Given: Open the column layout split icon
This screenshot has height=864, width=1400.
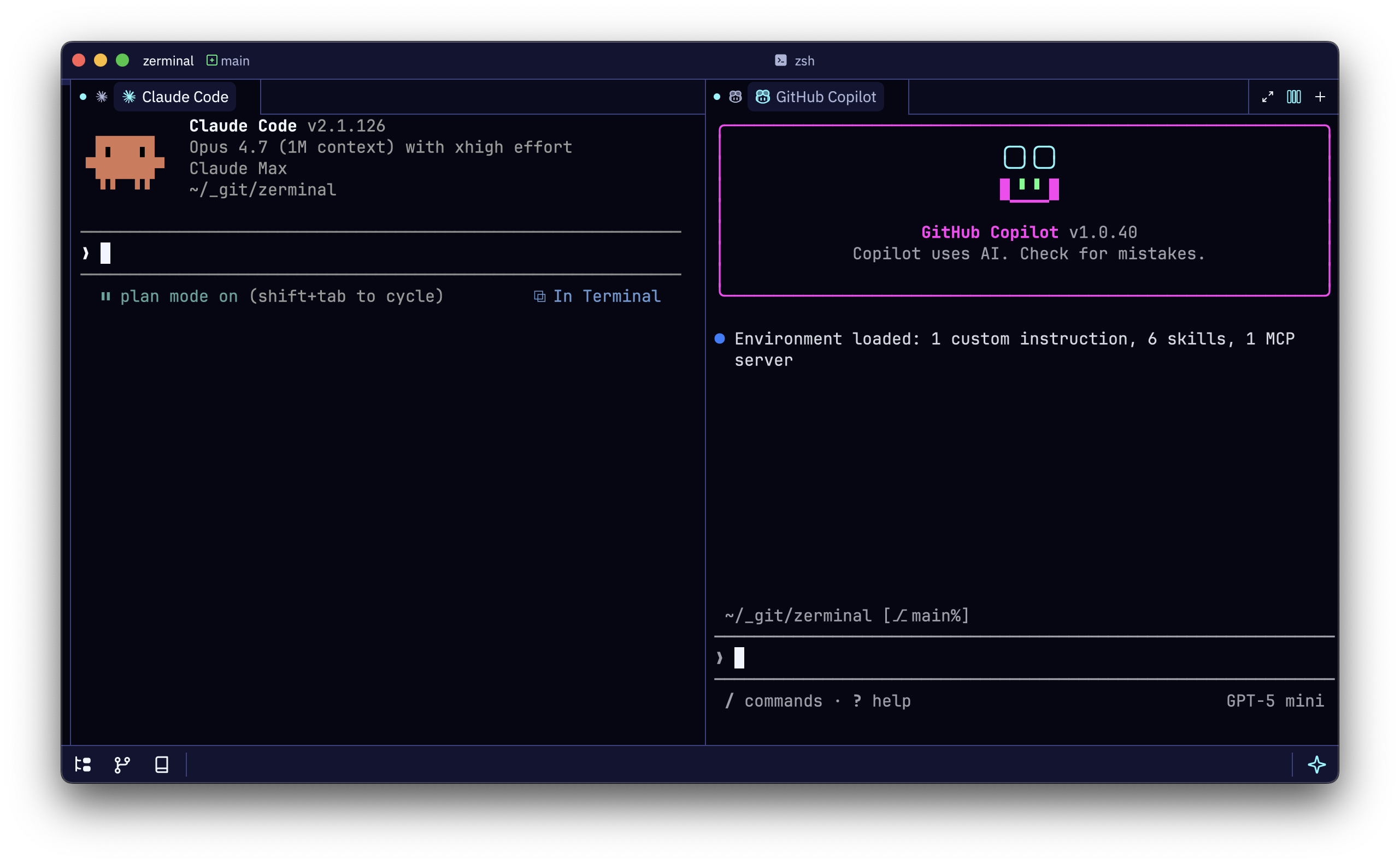Looking at the screenshot, I should coord(1293,97).
